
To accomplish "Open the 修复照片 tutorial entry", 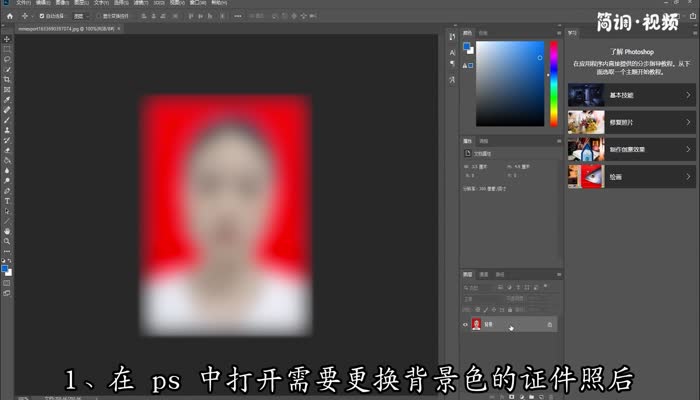I will (x=631, y=122).
